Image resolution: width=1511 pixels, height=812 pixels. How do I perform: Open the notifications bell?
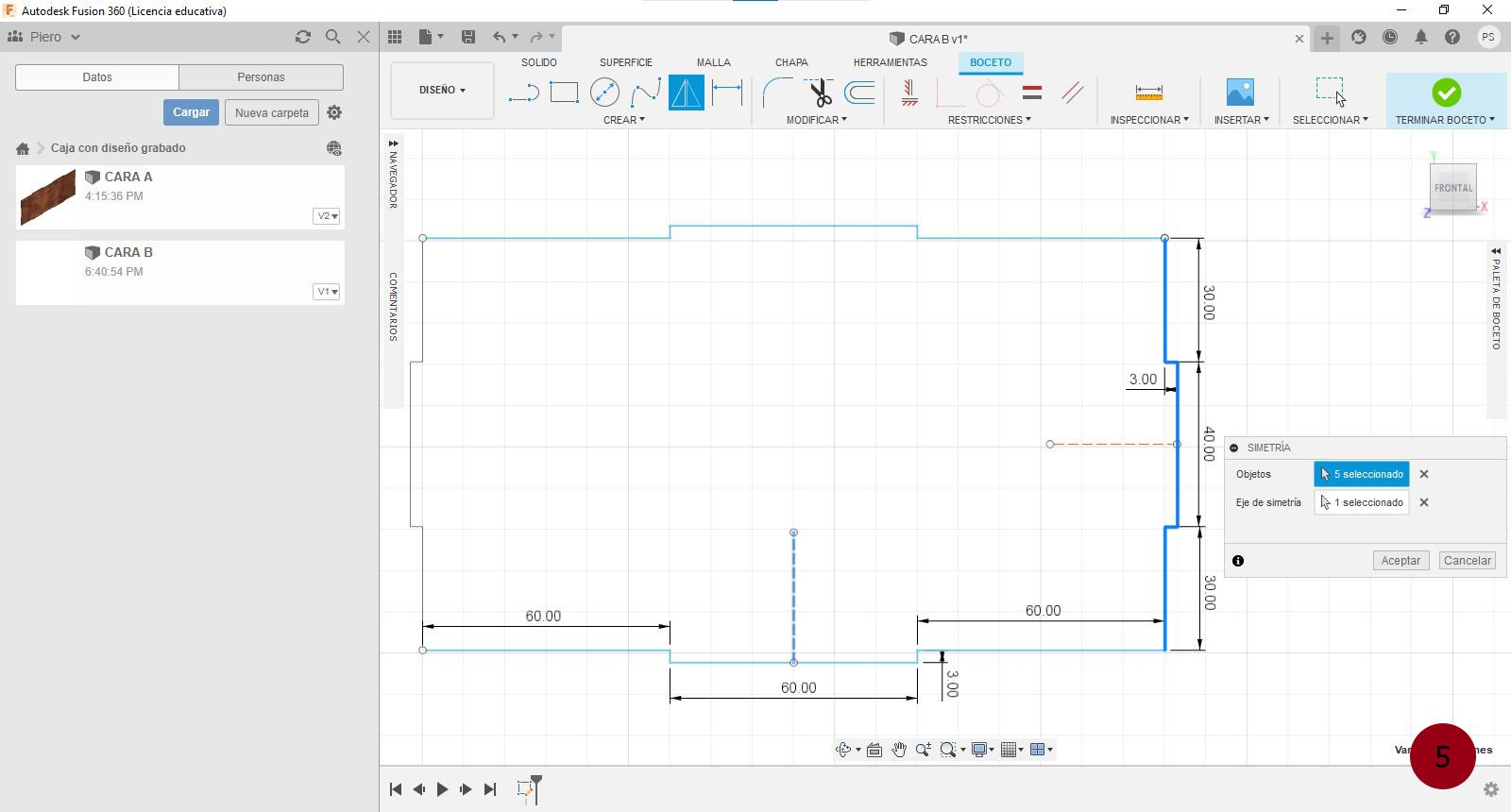1421,37
